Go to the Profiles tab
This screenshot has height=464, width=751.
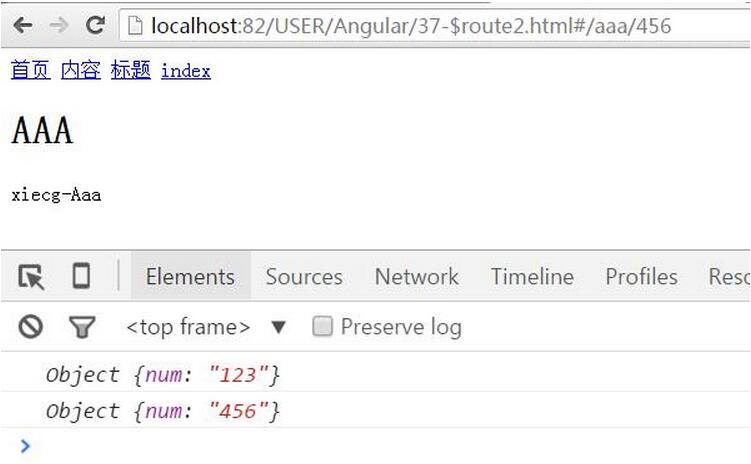[x=641, y=277]
